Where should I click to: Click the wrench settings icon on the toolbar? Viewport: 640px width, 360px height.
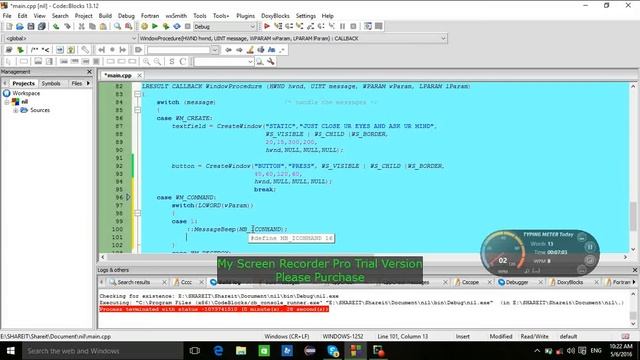click(x=271, y=62)
